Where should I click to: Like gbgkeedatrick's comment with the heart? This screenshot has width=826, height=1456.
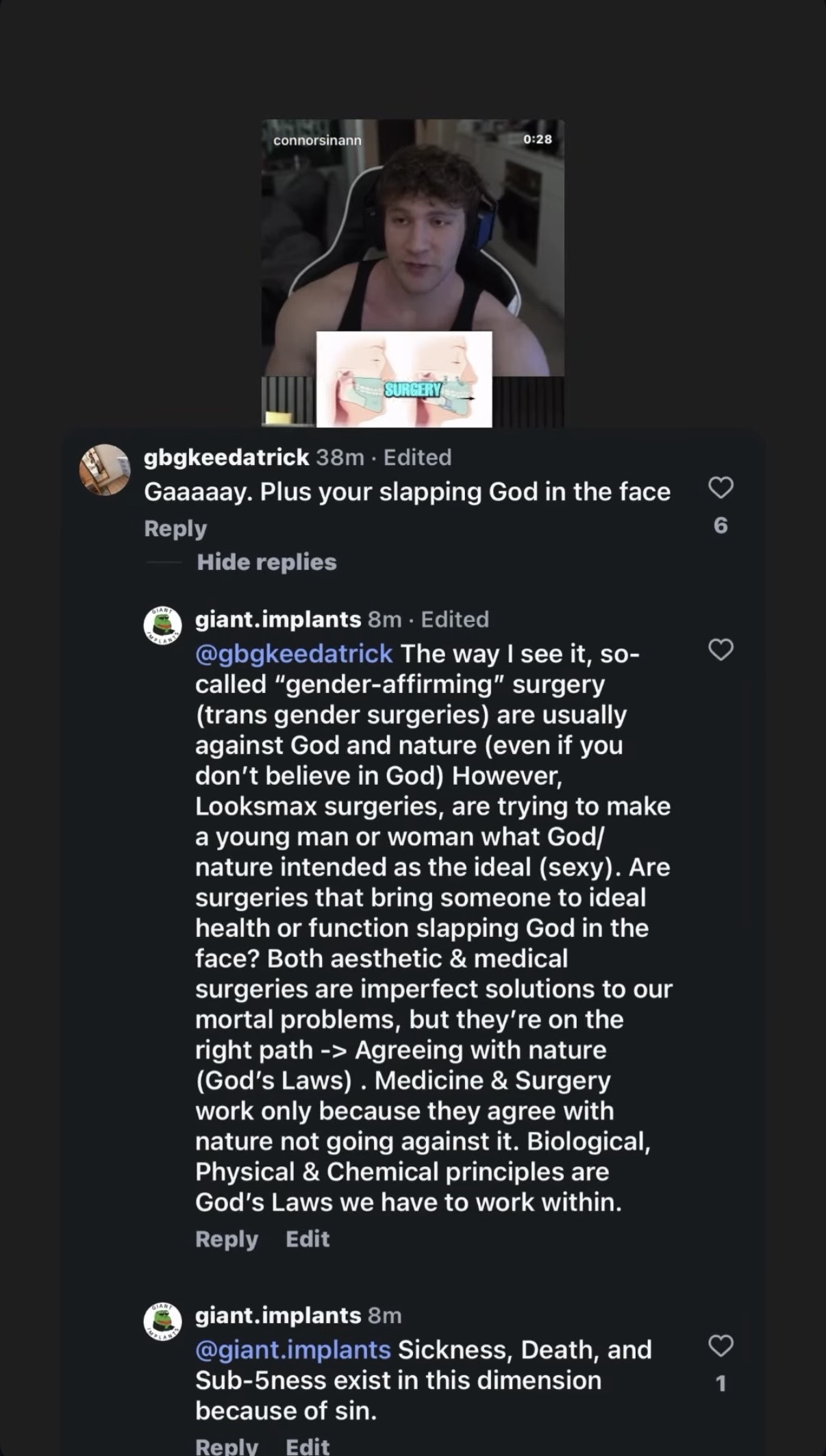721,488
